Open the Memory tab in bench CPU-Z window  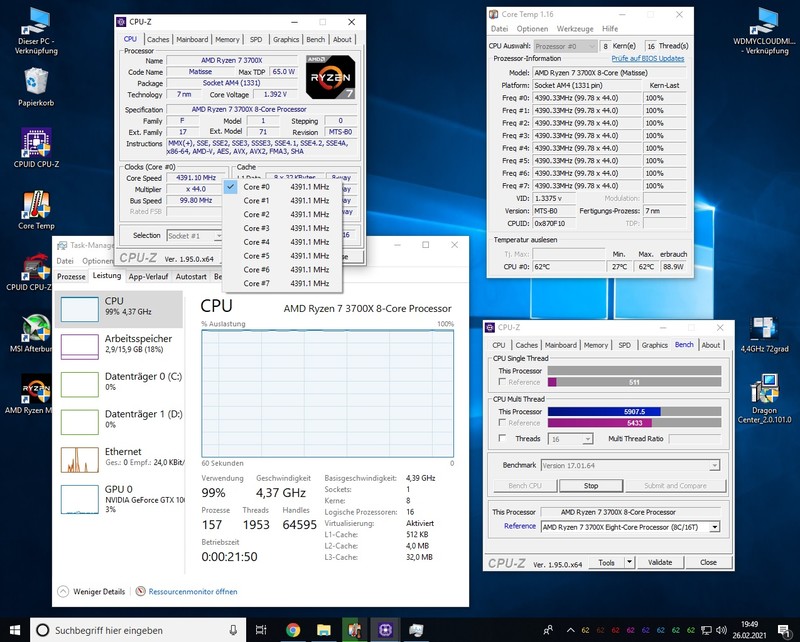pyautogui.click(x=595, y=345)
